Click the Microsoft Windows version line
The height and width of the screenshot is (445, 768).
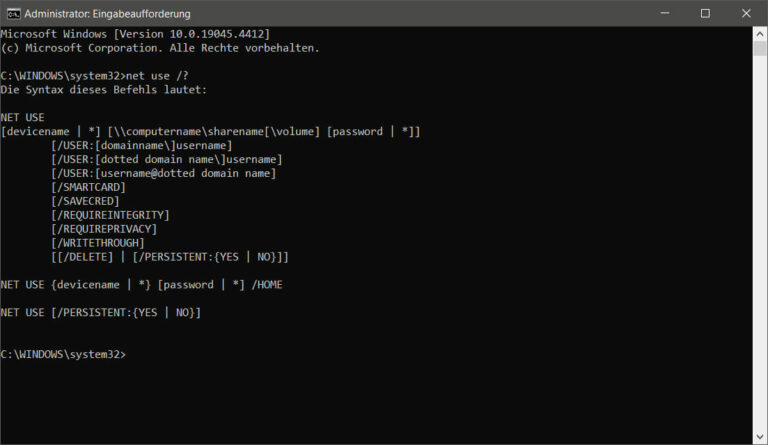click(x=135, y=34)
